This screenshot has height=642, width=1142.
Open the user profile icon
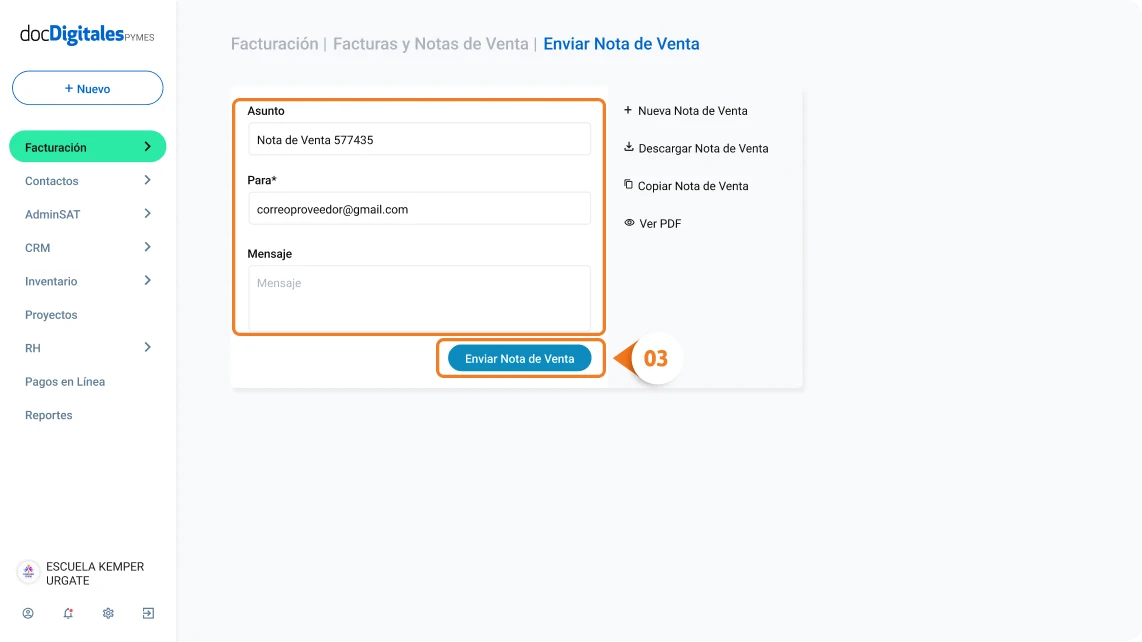tap(28, 613)
